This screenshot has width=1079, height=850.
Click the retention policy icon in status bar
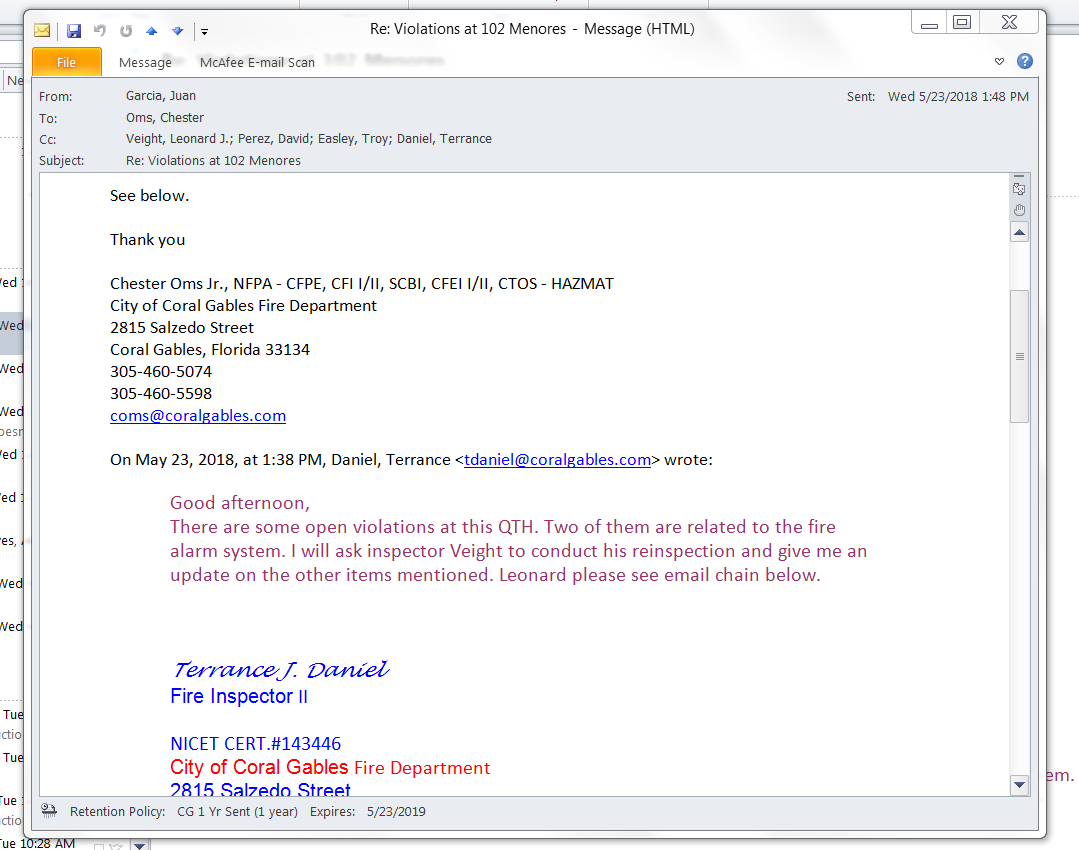49,811
